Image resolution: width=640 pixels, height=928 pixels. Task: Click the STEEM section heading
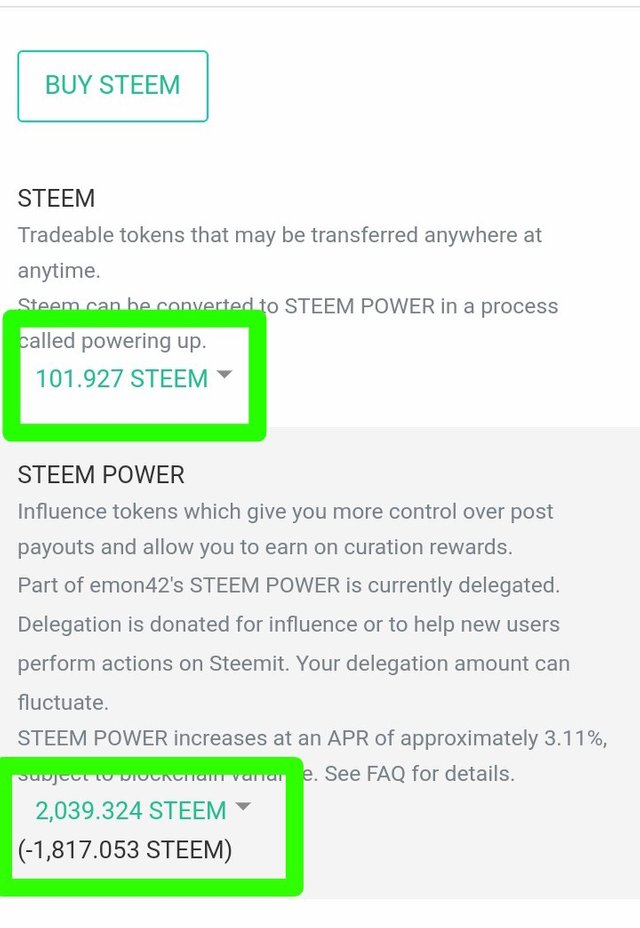56,198
